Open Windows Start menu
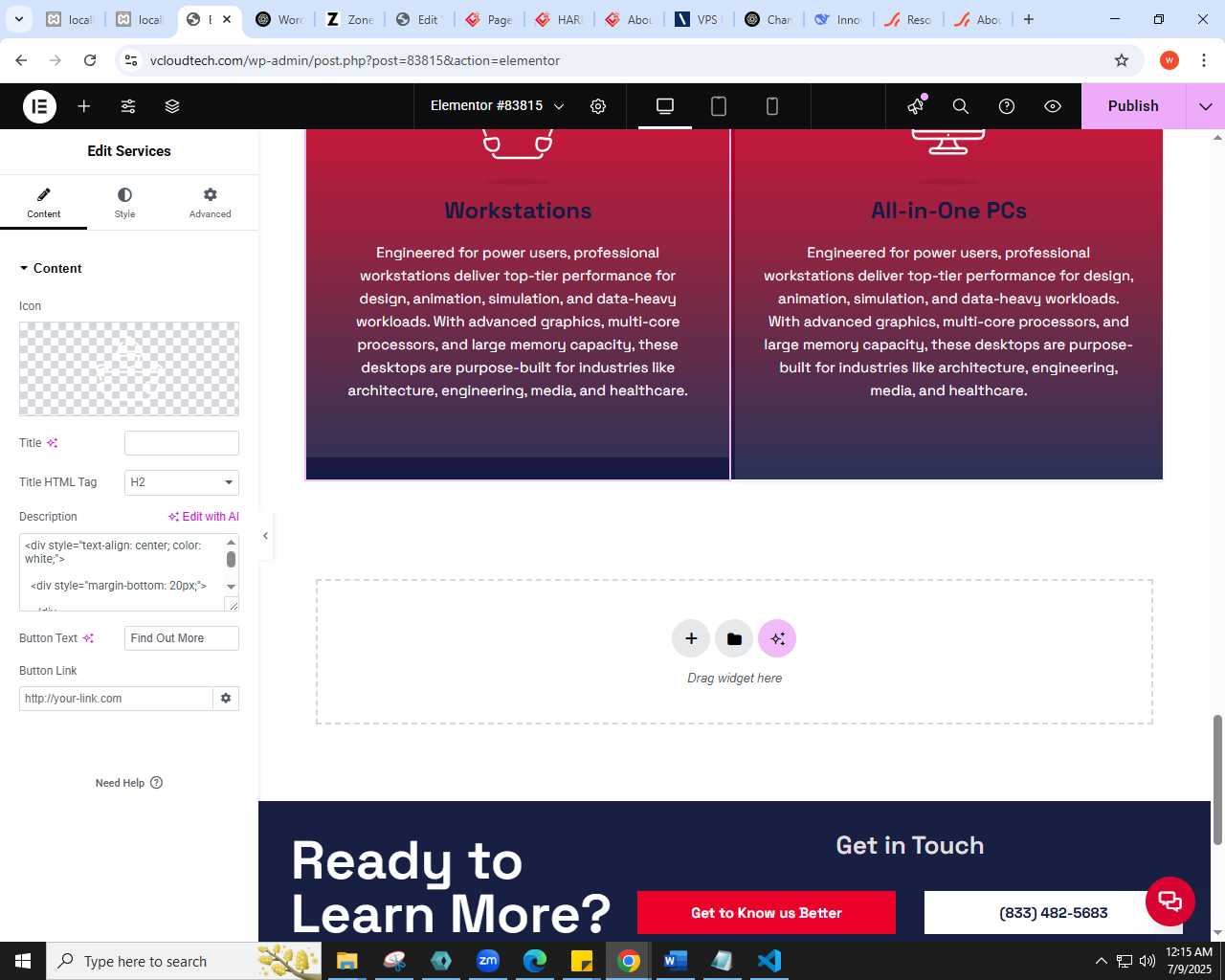 [23, 961]
